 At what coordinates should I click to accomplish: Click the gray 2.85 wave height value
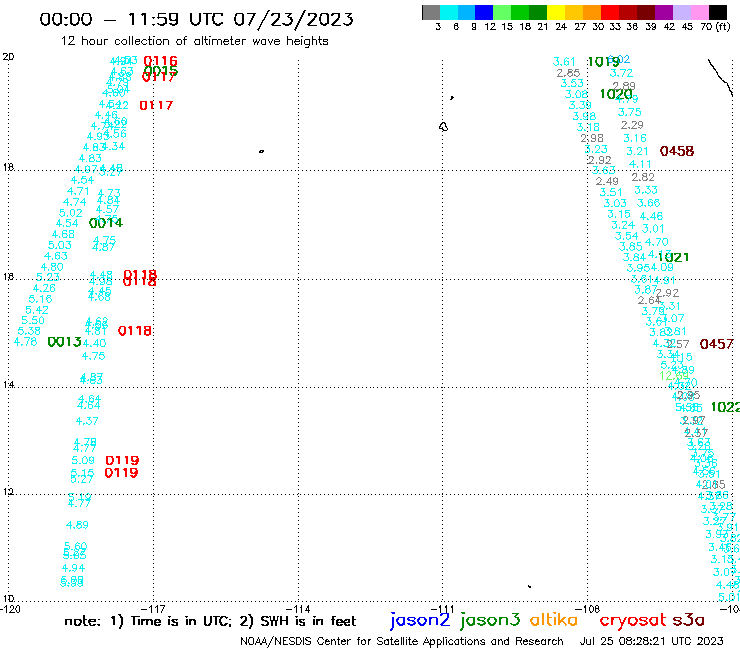click(x=568, y=73)
